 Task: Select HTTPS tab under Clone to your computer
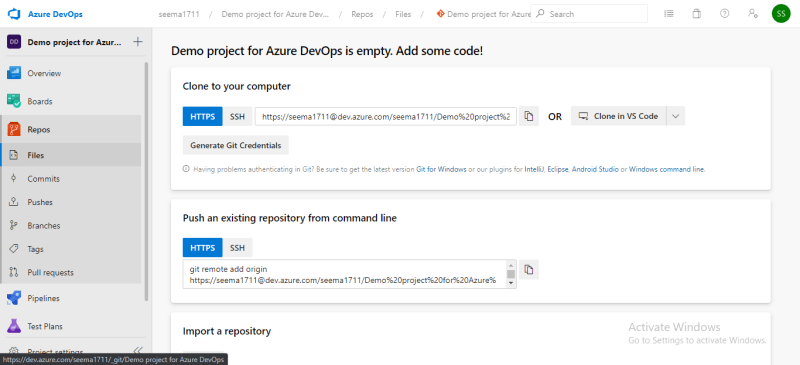click(203, 116)
